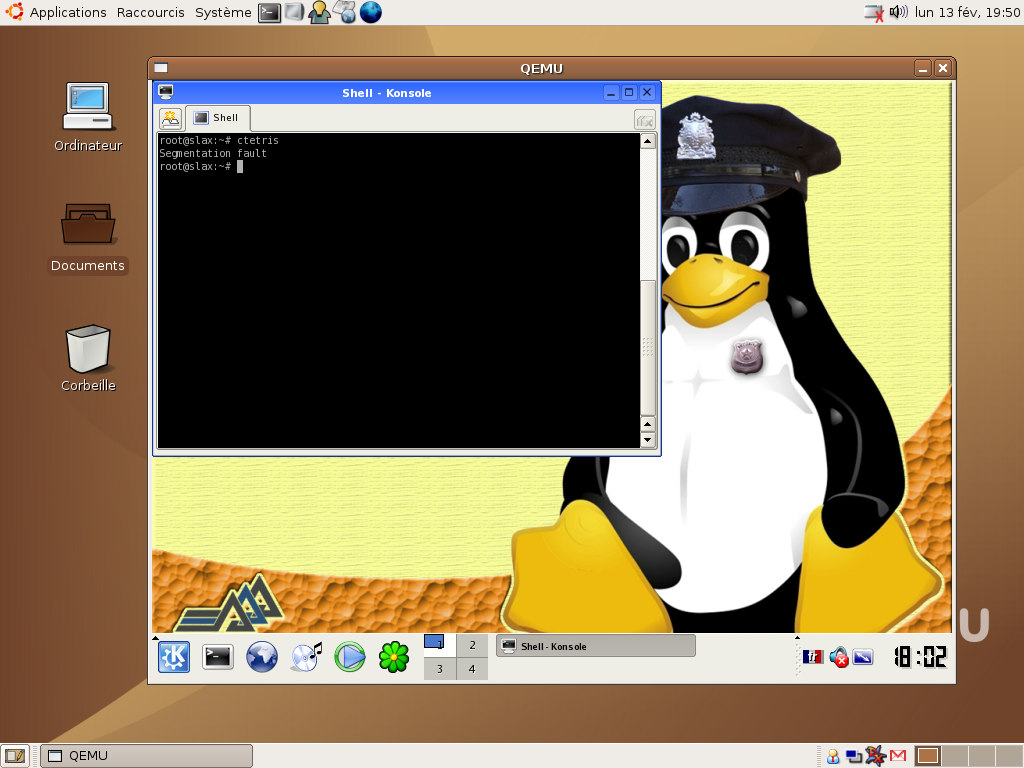Launch the CD music player in KDE panel
Viewport: 1024px width, 768px height.
306,657
